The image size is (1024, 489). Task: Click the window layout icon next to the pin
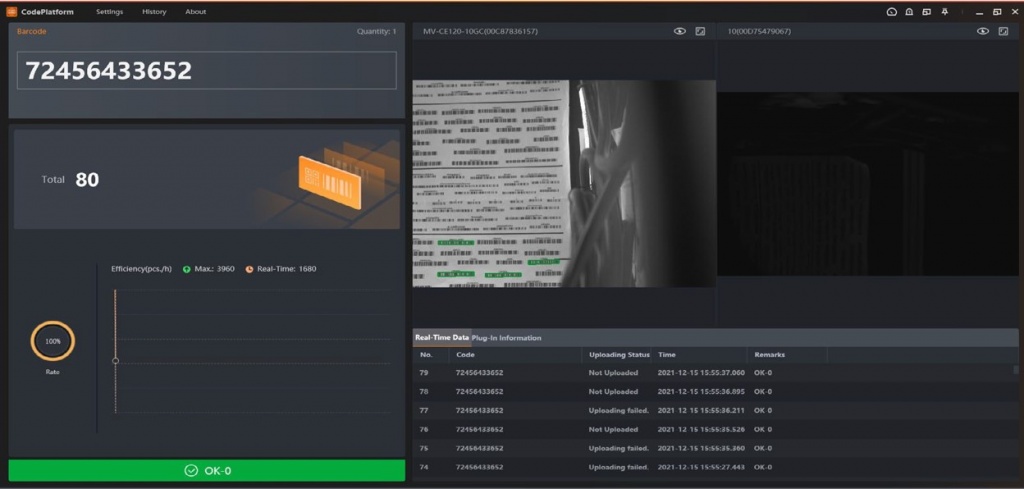click(927, 12)
